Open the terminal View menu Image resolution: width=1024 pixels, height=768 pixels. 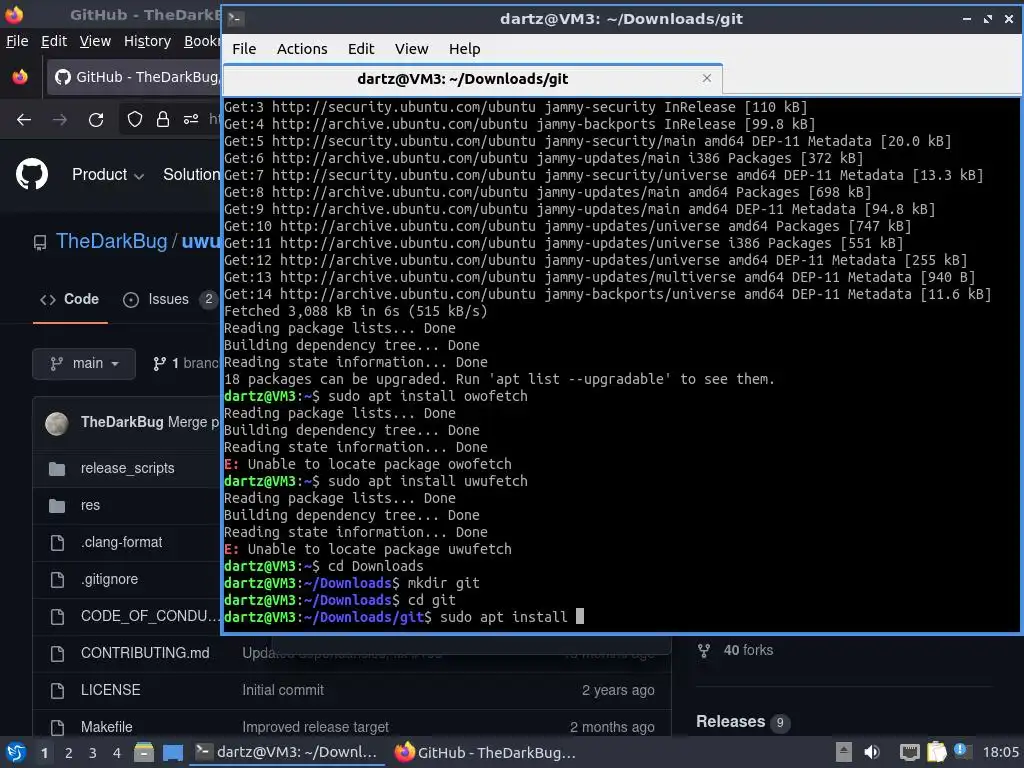point(411,49)
